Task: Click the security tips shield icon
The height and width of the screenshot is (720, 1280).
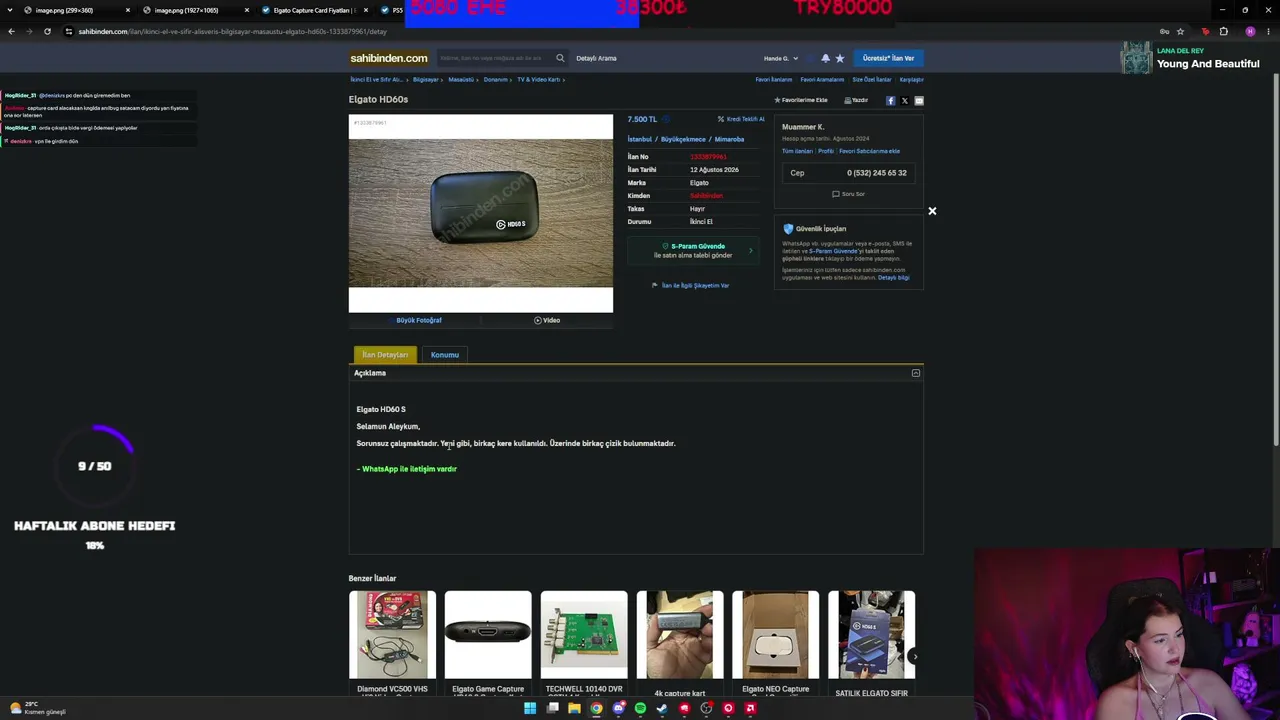Action: (x=788, y=229)
